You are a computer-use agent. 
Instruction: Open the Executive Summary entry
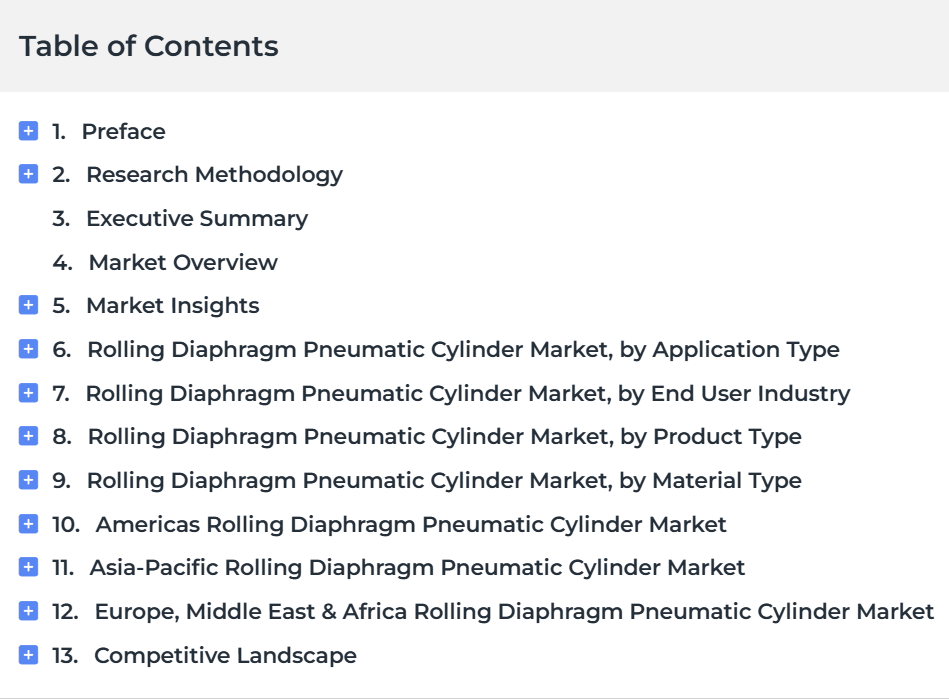coord(180,218)
